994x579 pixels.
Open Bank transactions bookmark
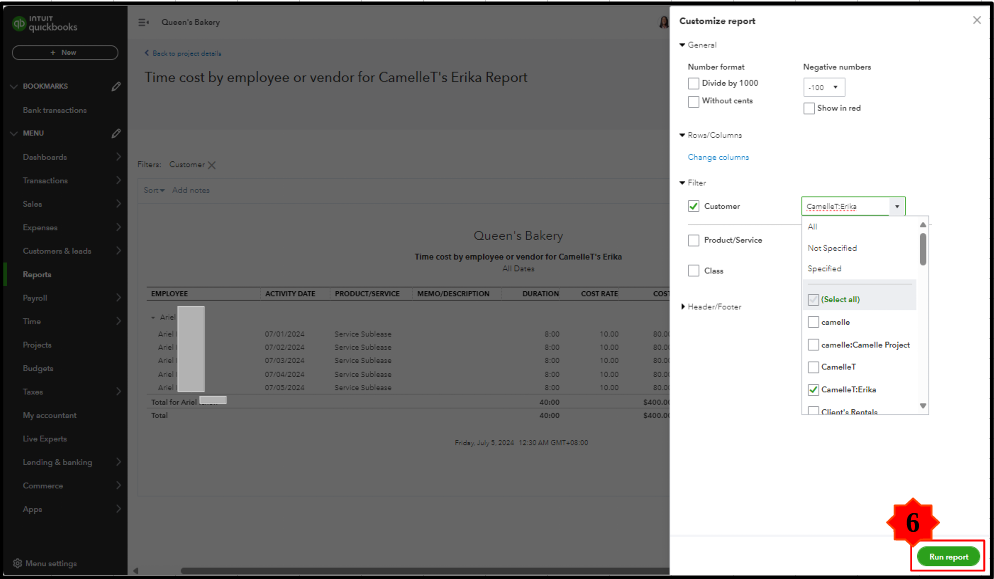55,110
